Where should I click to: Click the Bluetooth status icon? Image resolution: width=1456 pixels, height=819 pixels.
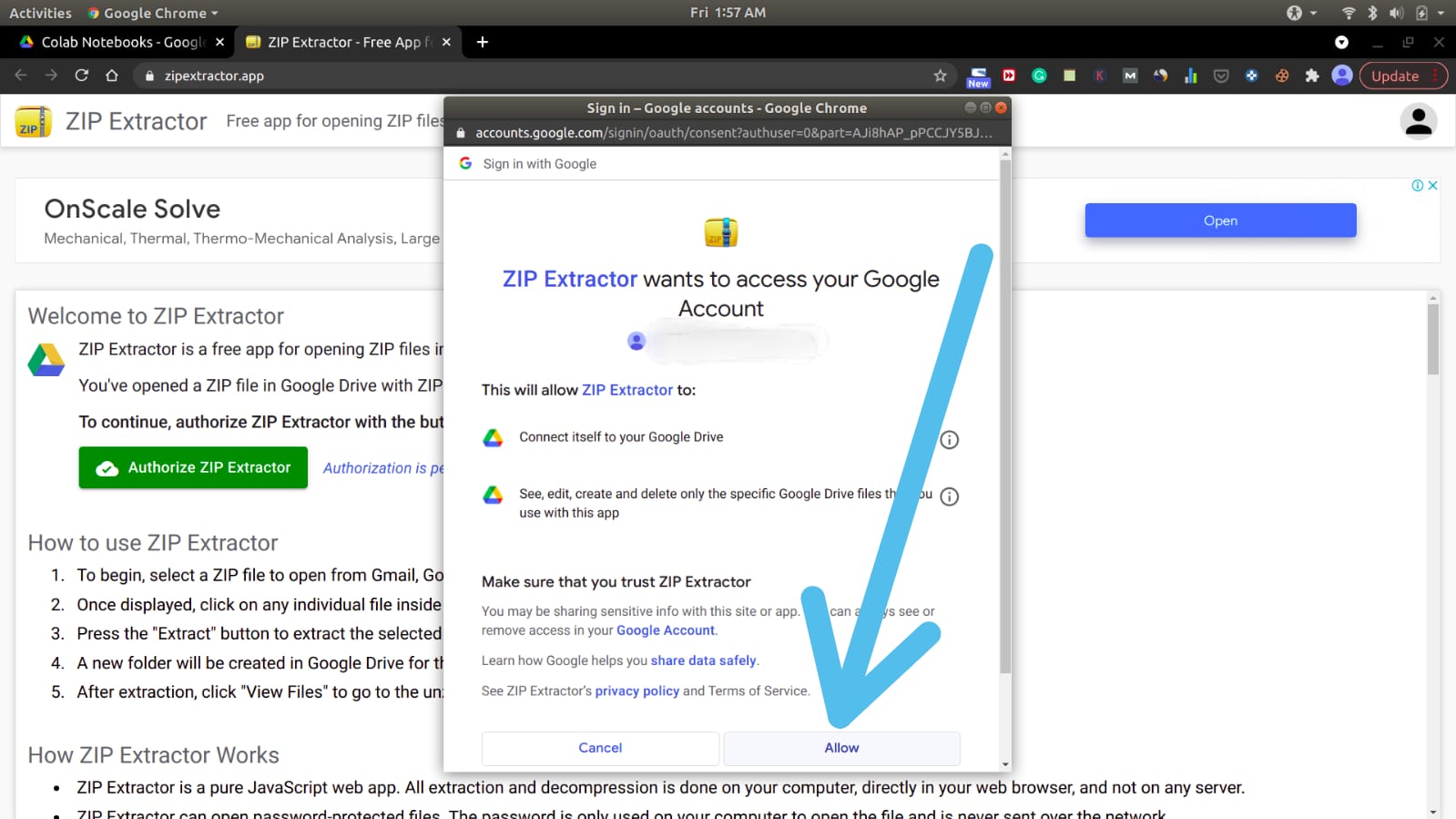[1372, 13]
